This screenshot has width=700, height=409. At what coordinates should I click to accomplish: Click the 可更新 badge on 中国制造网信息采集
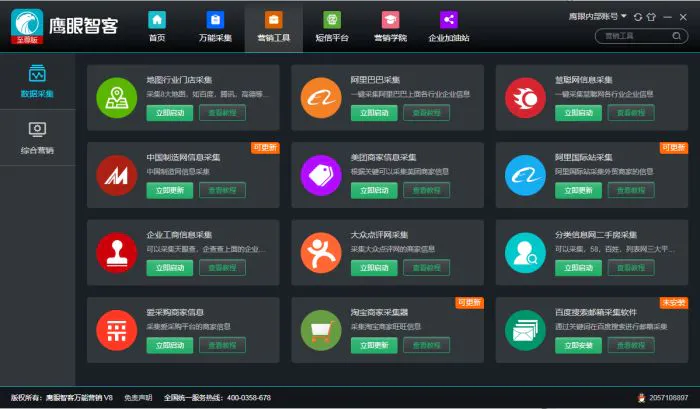click(x=265, y=148)
